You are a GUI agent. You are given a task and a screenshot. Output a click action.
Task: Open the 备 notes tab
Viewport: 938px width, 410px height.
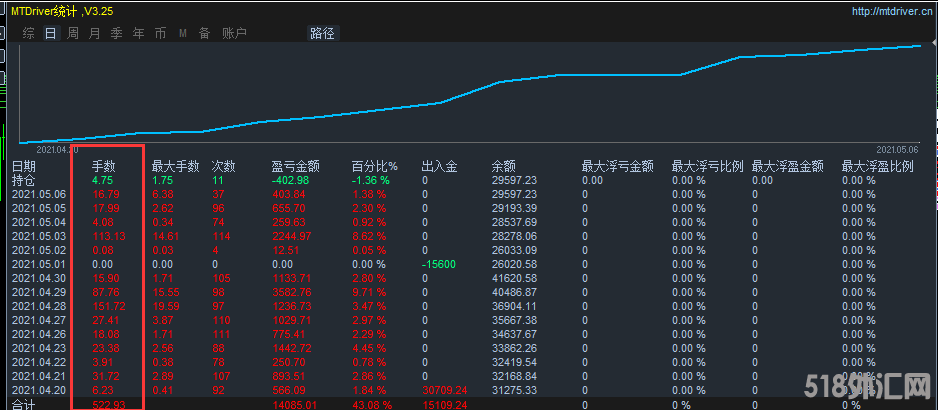[204, 33]
